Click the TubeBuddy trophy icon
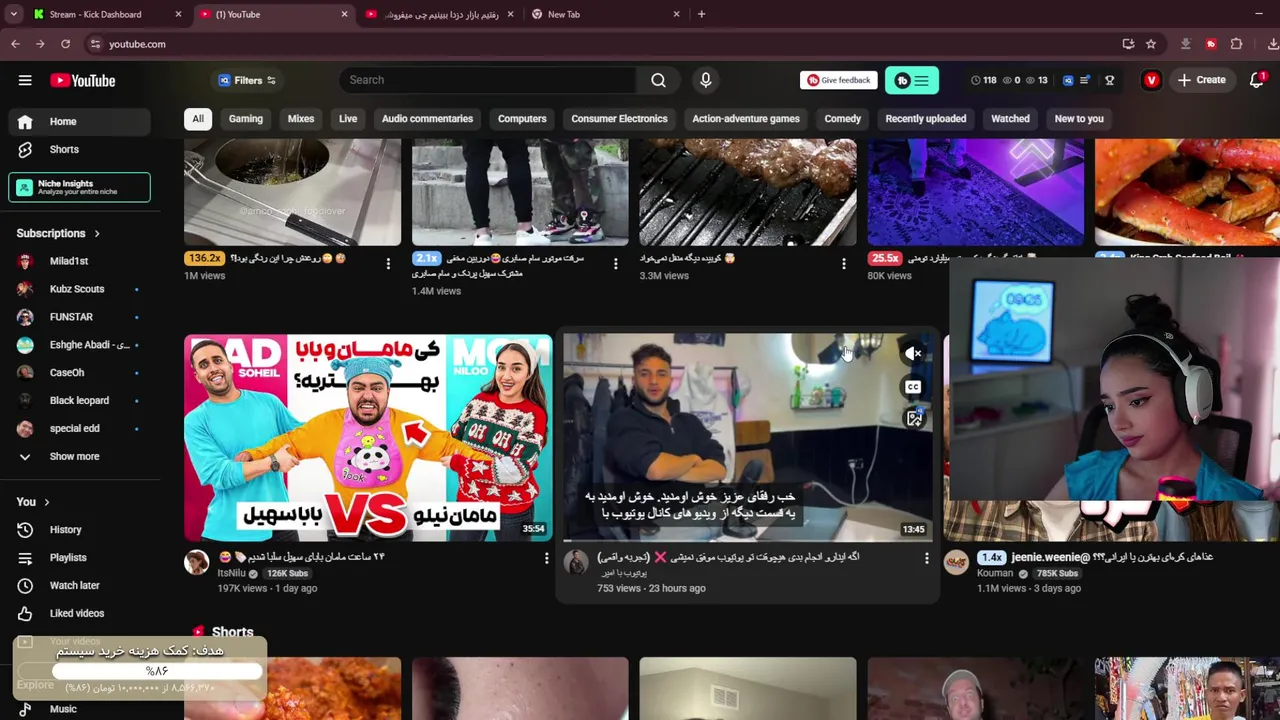 click(1109, 80)
